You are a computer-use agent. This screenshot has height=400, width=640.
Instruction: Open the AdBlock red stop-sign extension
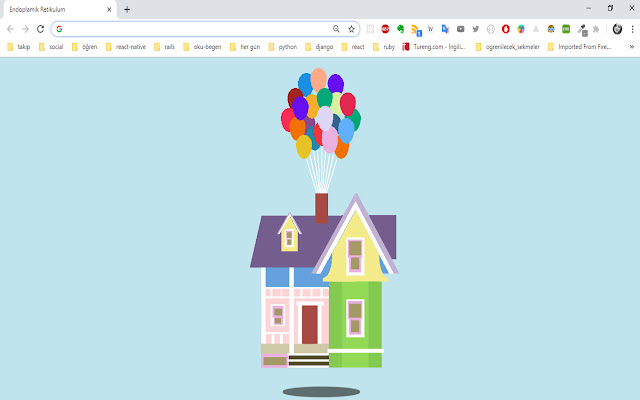point(385,29)
